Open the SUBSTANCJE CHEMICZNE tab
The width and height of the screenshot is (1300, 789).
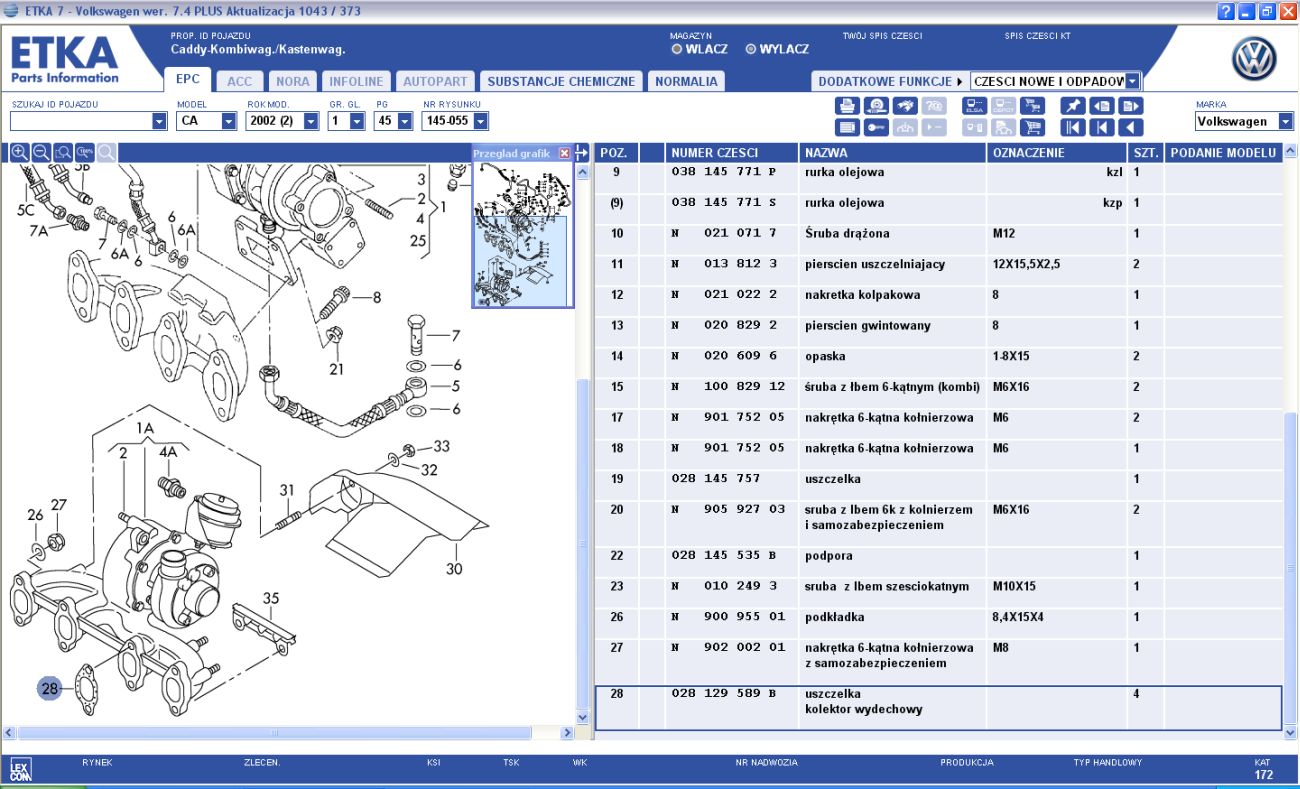(x=561, y=81)
